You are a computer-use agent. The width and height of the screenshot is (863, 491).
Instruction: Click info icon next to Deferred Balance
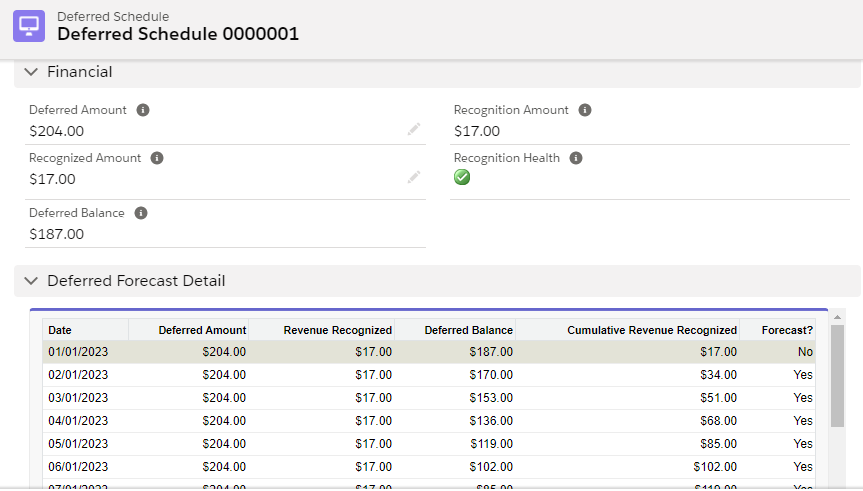pos(141,213)
